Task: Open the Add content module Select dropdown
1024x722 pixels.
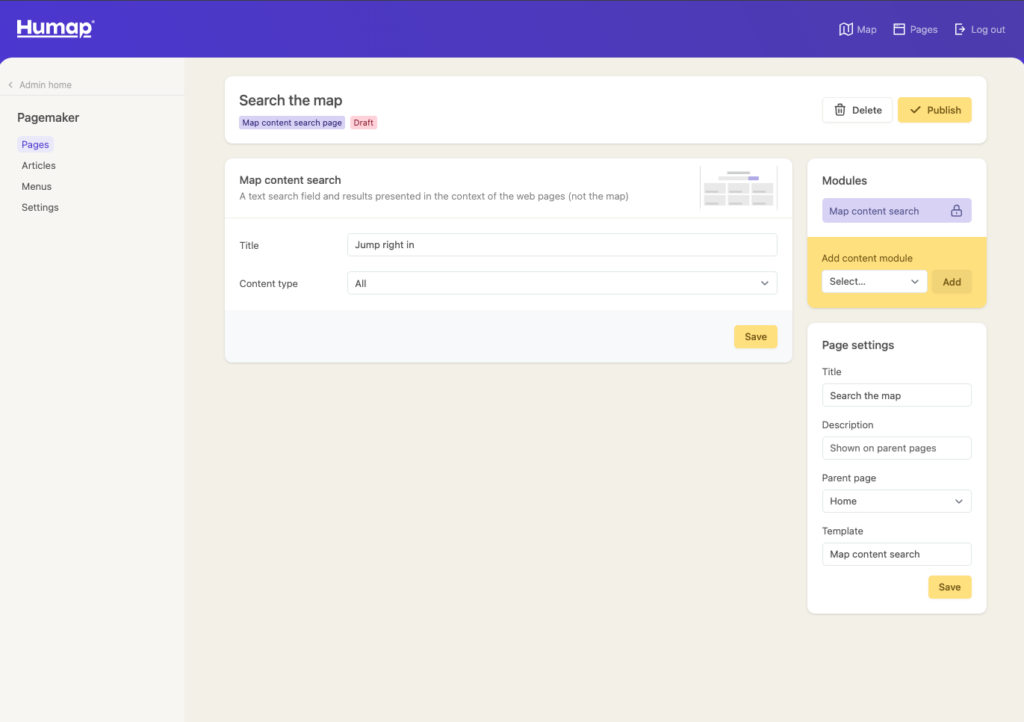Action: (x=874, y=282)
